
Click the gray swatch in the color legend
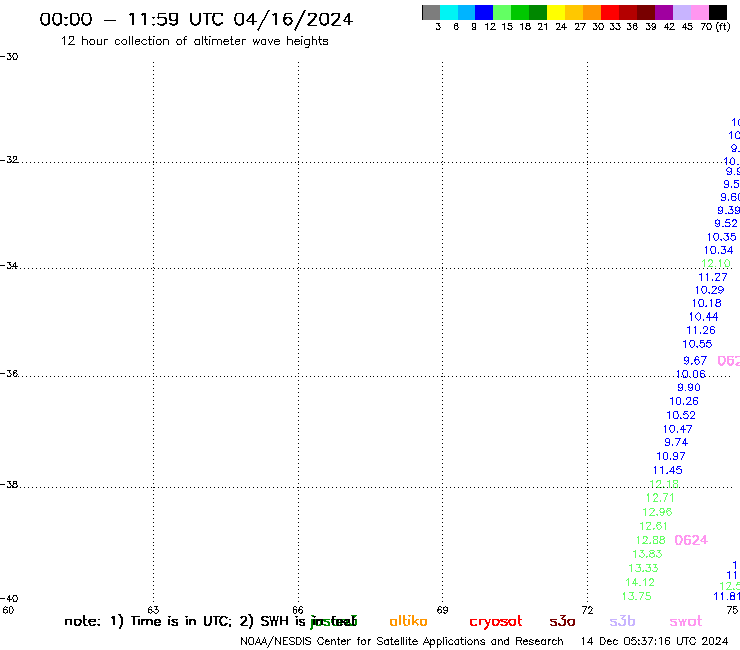pos(431,12)
